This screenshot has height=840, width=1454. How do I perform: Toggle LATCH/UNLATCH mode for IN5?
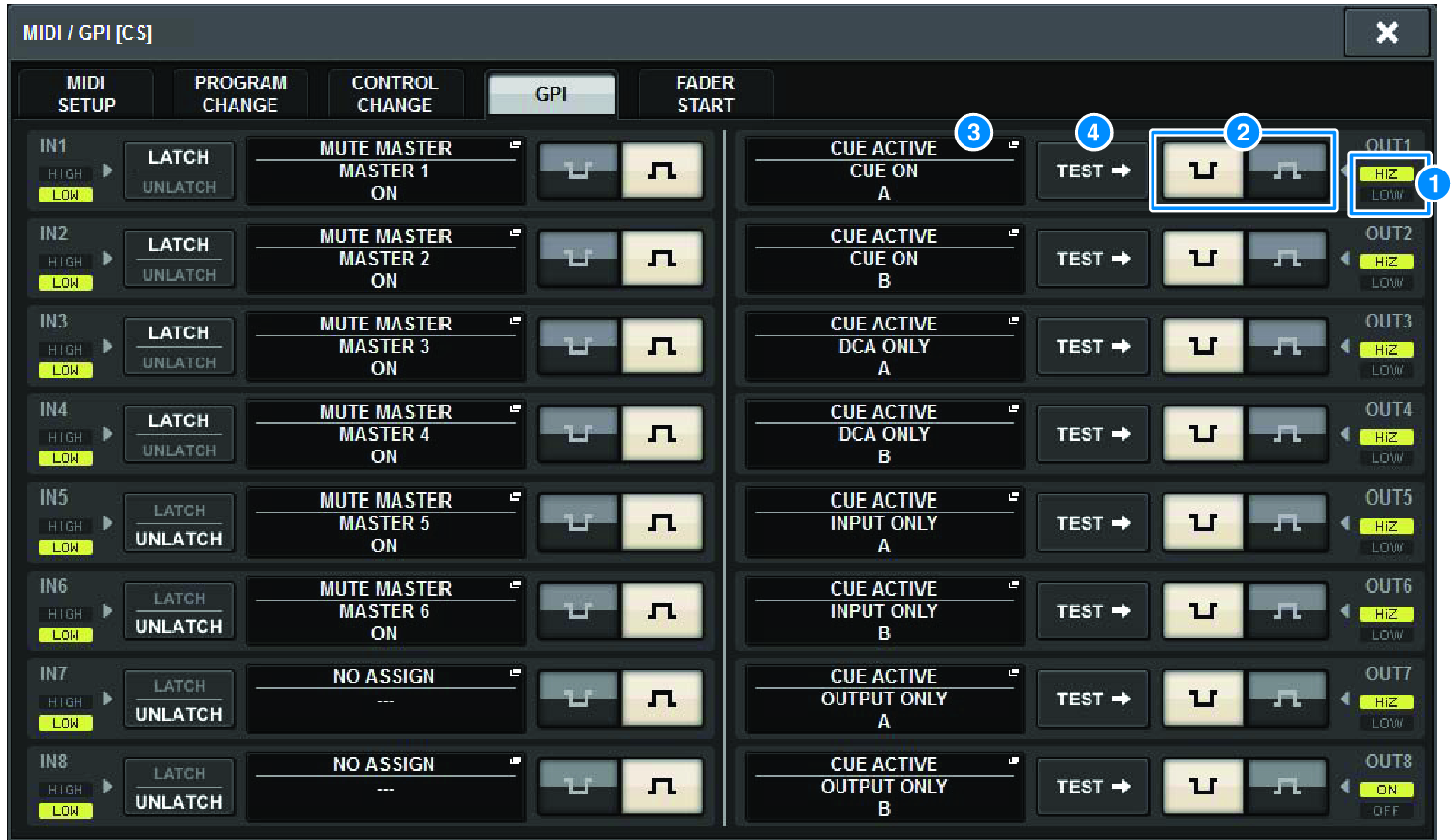tap(179, 523)
